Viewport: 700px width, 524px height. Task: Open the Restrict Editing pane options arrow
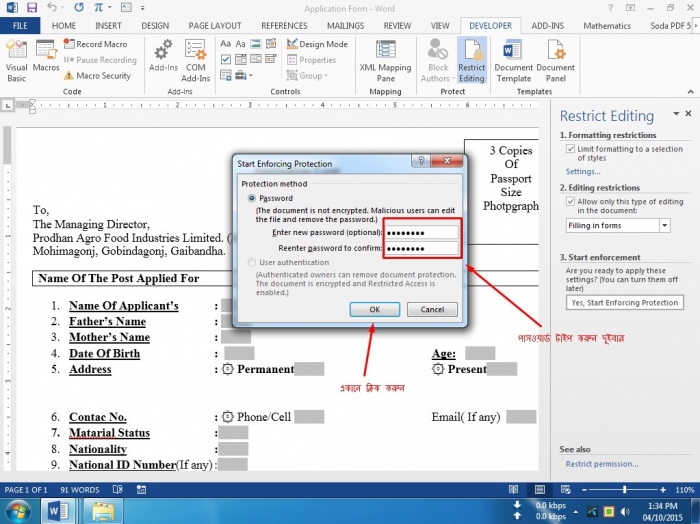coord(675,115)
